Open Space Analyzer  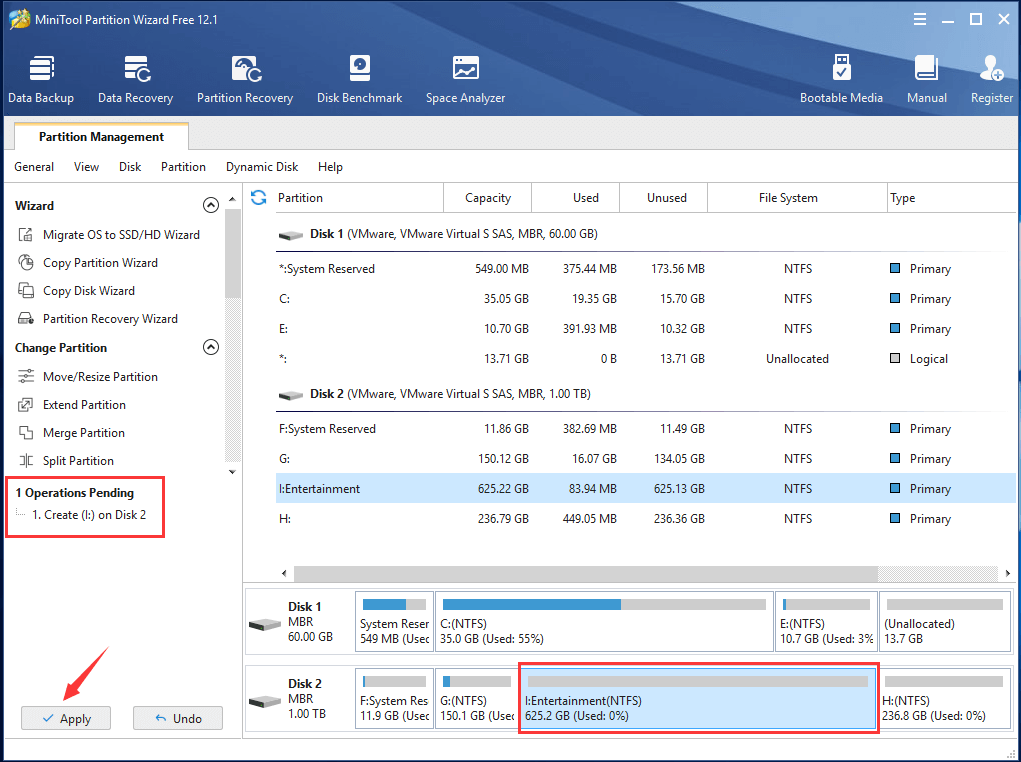pos(466,79)
